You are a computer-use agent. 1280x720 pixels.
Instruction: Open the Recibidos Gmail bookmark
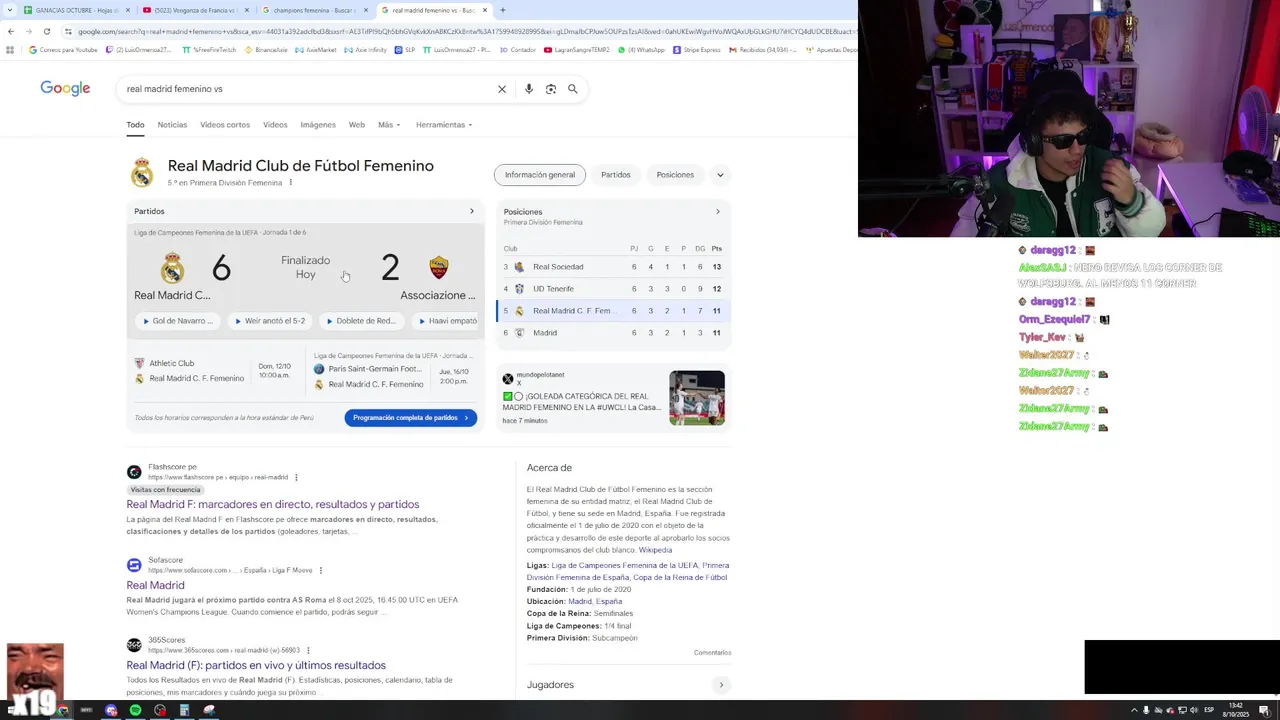coord(762,50)
